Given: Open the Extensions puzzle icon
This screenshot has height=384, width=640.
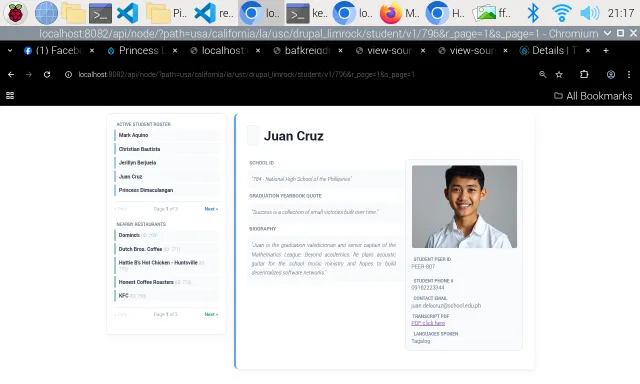Looking at the screenshot, I should [584, 74].
